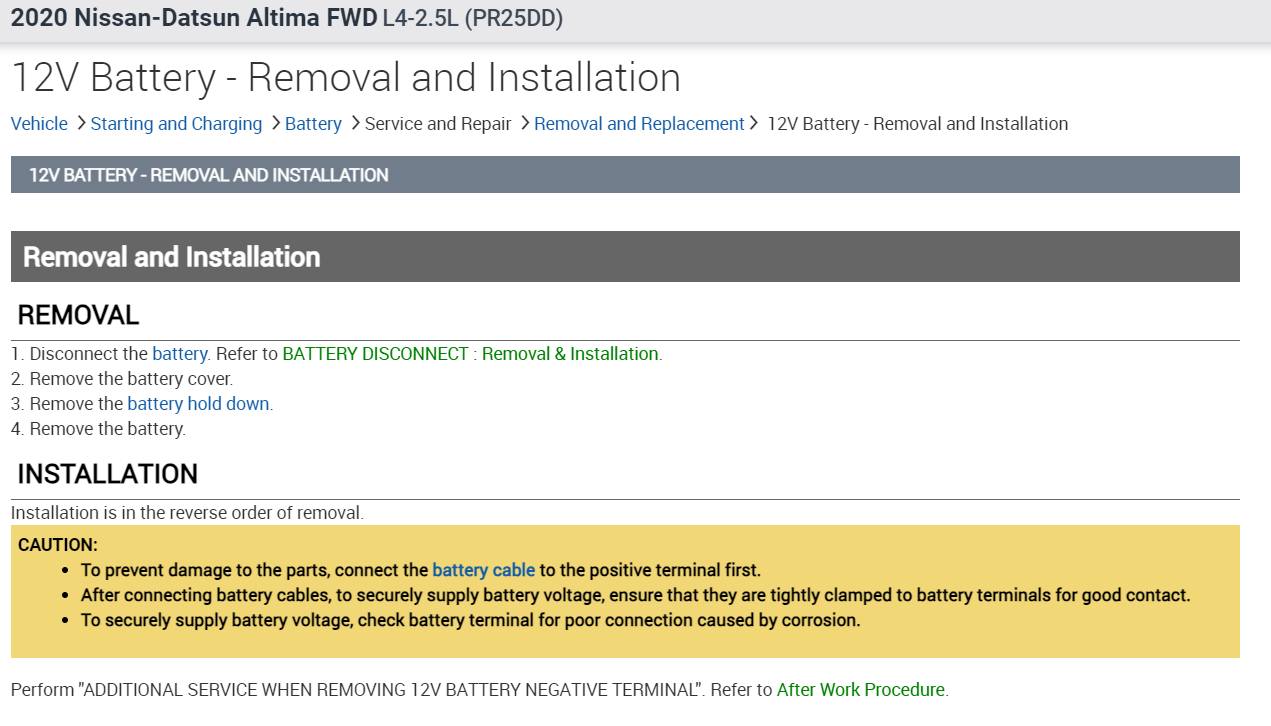The height and width of the screenshot is (726, 1271).
Task: Click chevron arrow before Starting and Charging
Action: [80, 123]
